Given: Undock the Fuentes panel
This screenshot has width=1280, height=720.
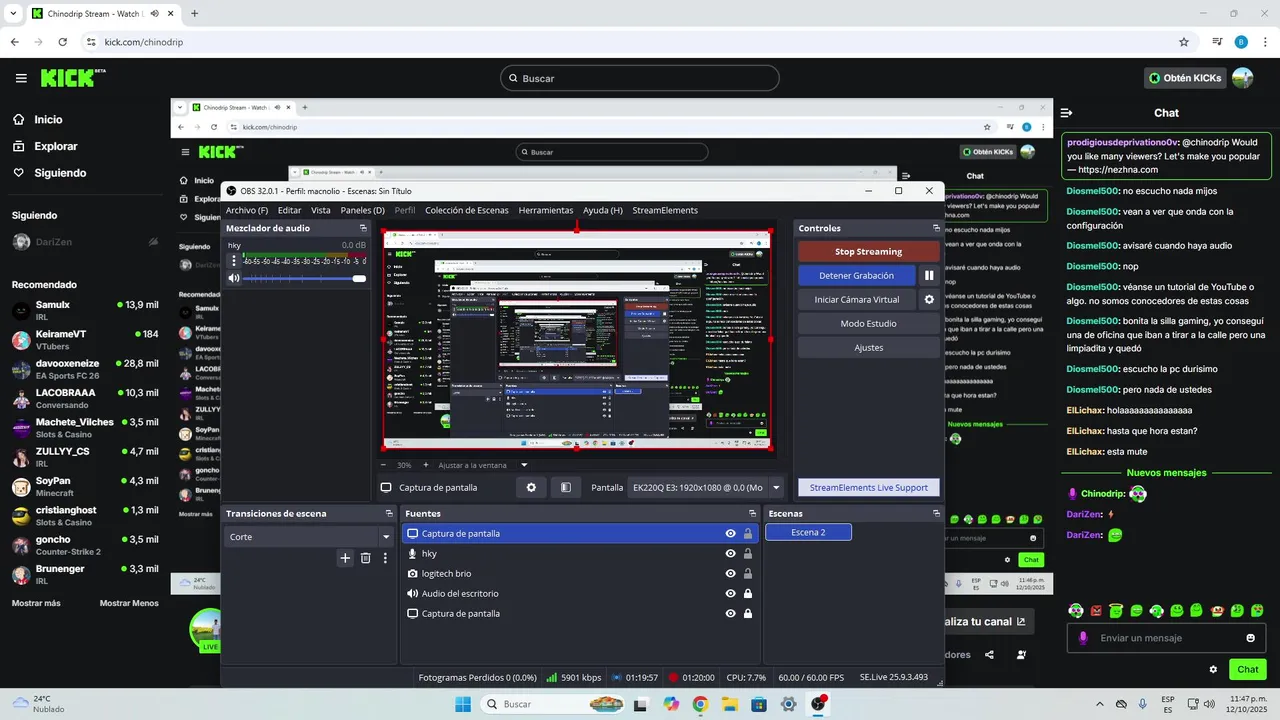Looking at the screenshot, I should [x=753, y=513].
